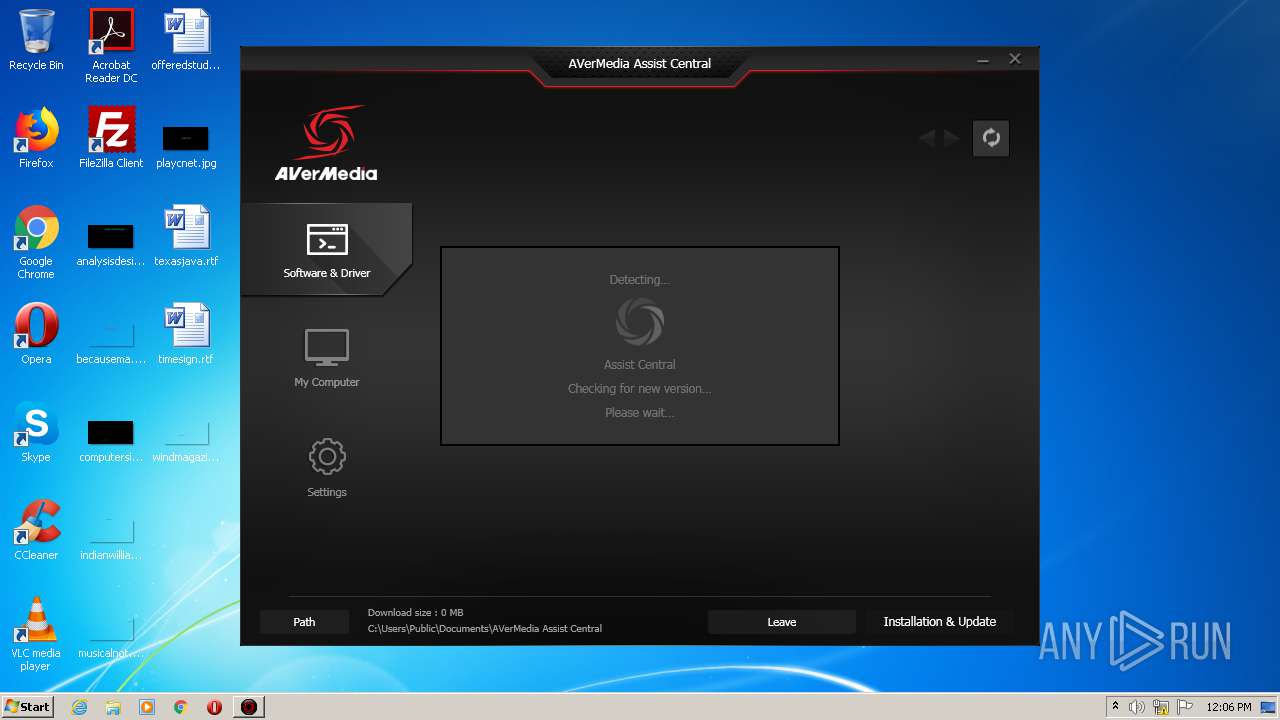This screenshot has height=720, width=1280.
Task: Open Acrobat Reader DC shortcut
Action: 111,46
